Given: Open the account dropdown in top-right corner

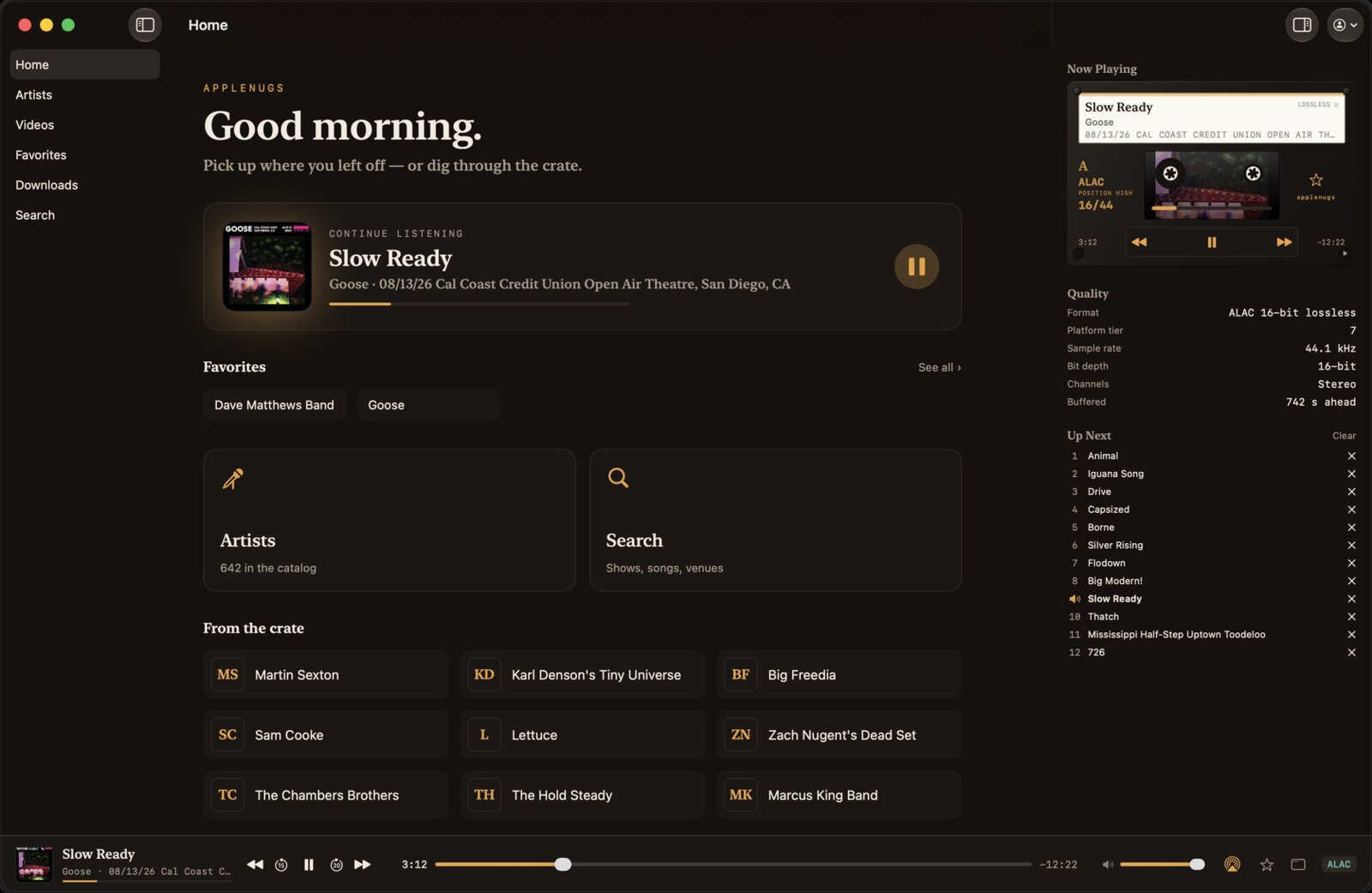Looking at the screenshot, I should 1345,25.
